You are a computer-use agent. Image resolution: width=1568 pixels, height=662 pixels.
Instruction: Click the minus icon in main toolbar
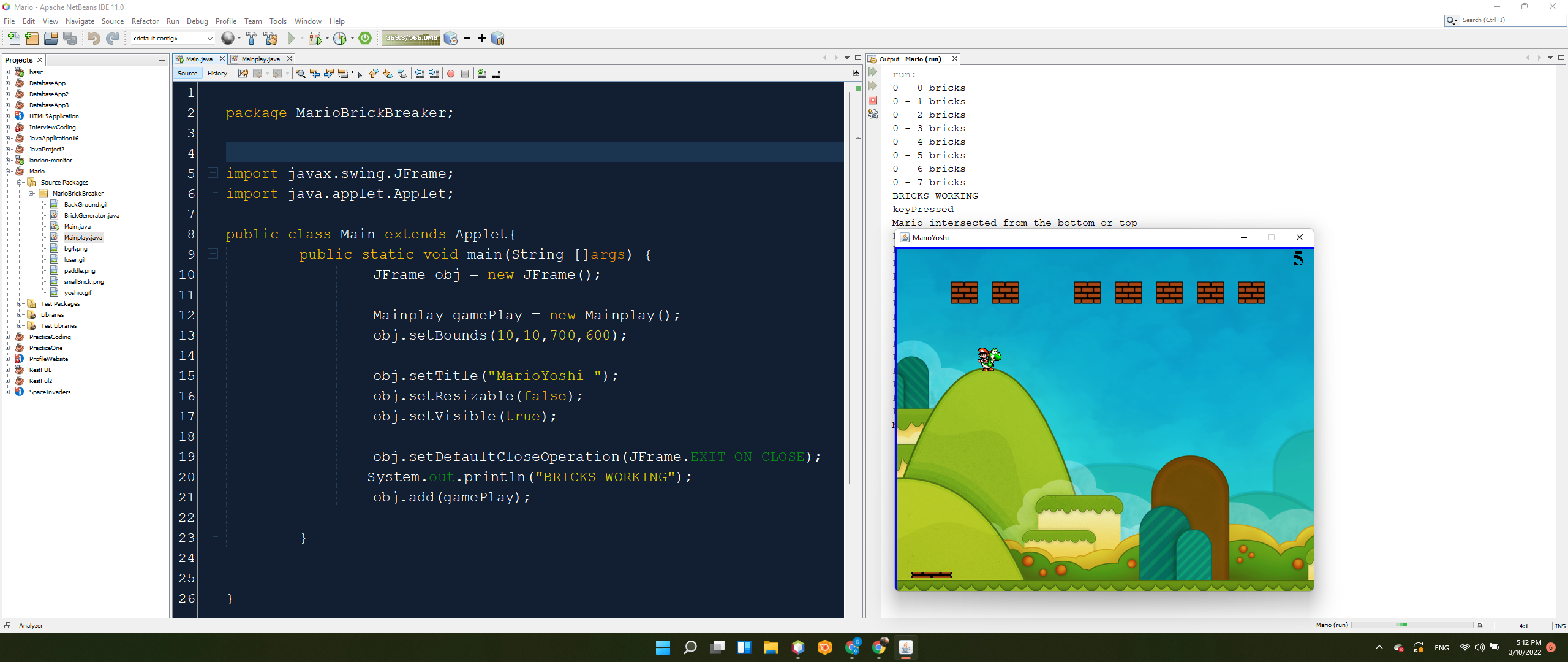(x=467, y=39)
